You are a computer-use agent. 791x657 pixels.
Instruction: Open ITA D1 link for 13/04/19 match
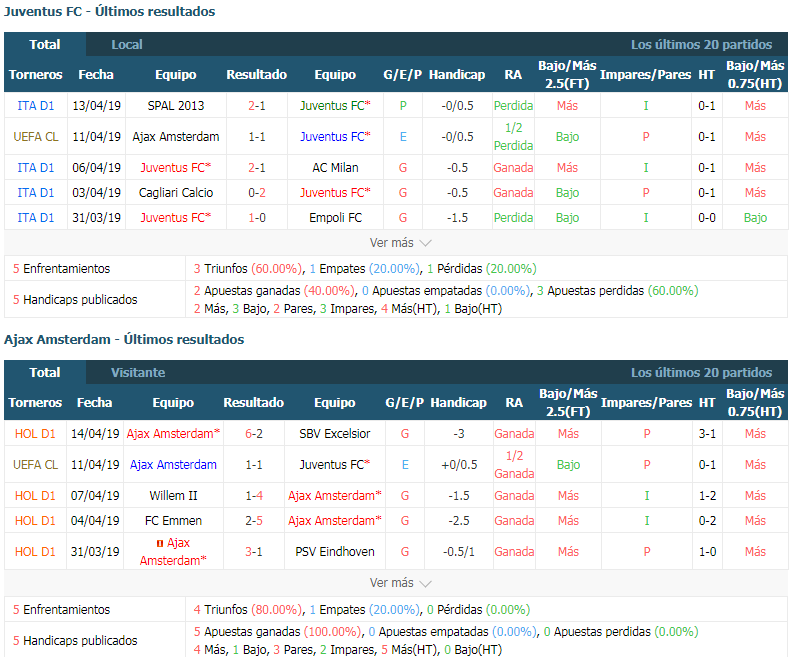35,105
